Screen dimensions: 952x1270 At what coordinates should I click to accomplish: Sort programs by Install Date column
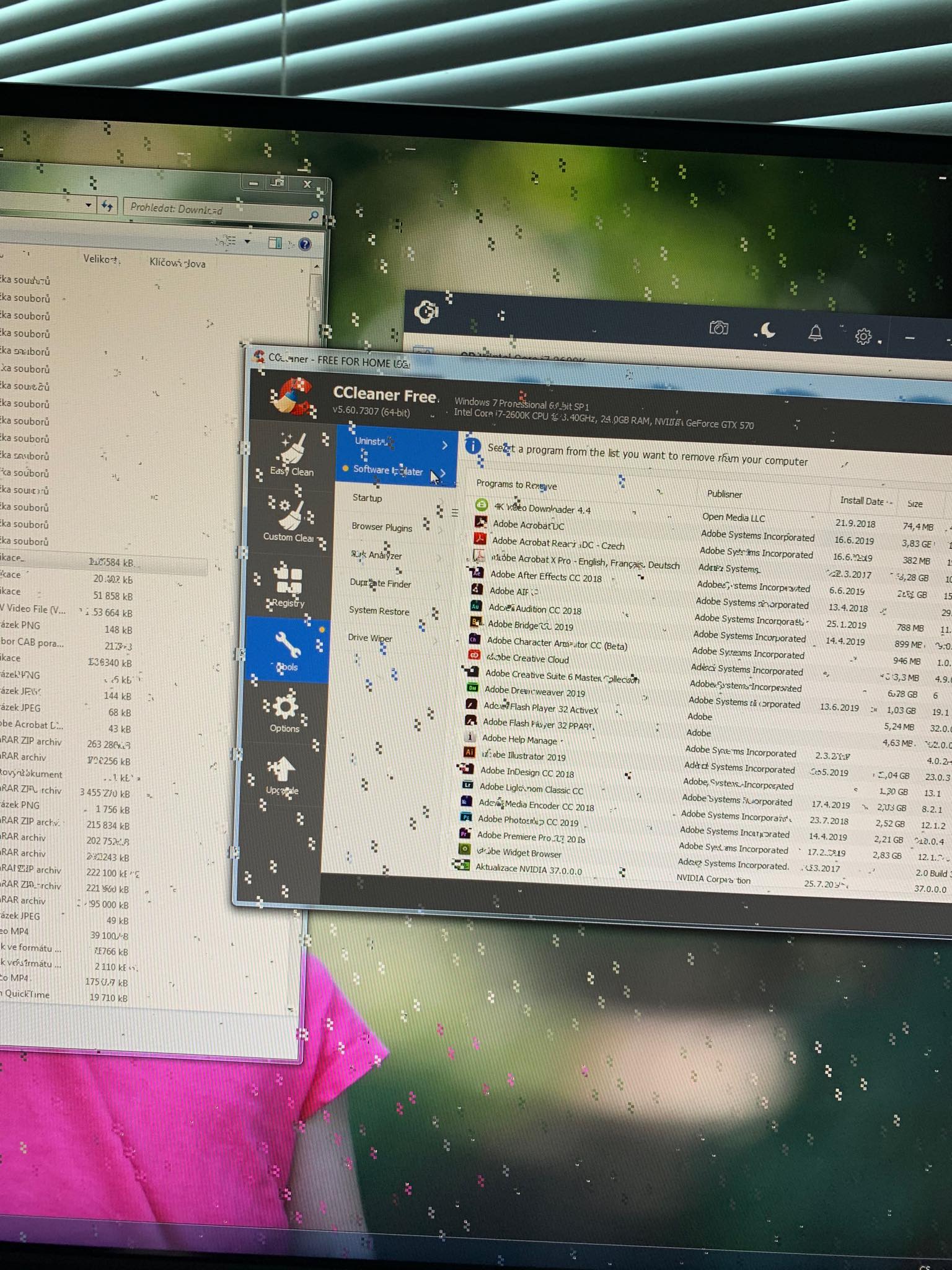pos(862,501)
